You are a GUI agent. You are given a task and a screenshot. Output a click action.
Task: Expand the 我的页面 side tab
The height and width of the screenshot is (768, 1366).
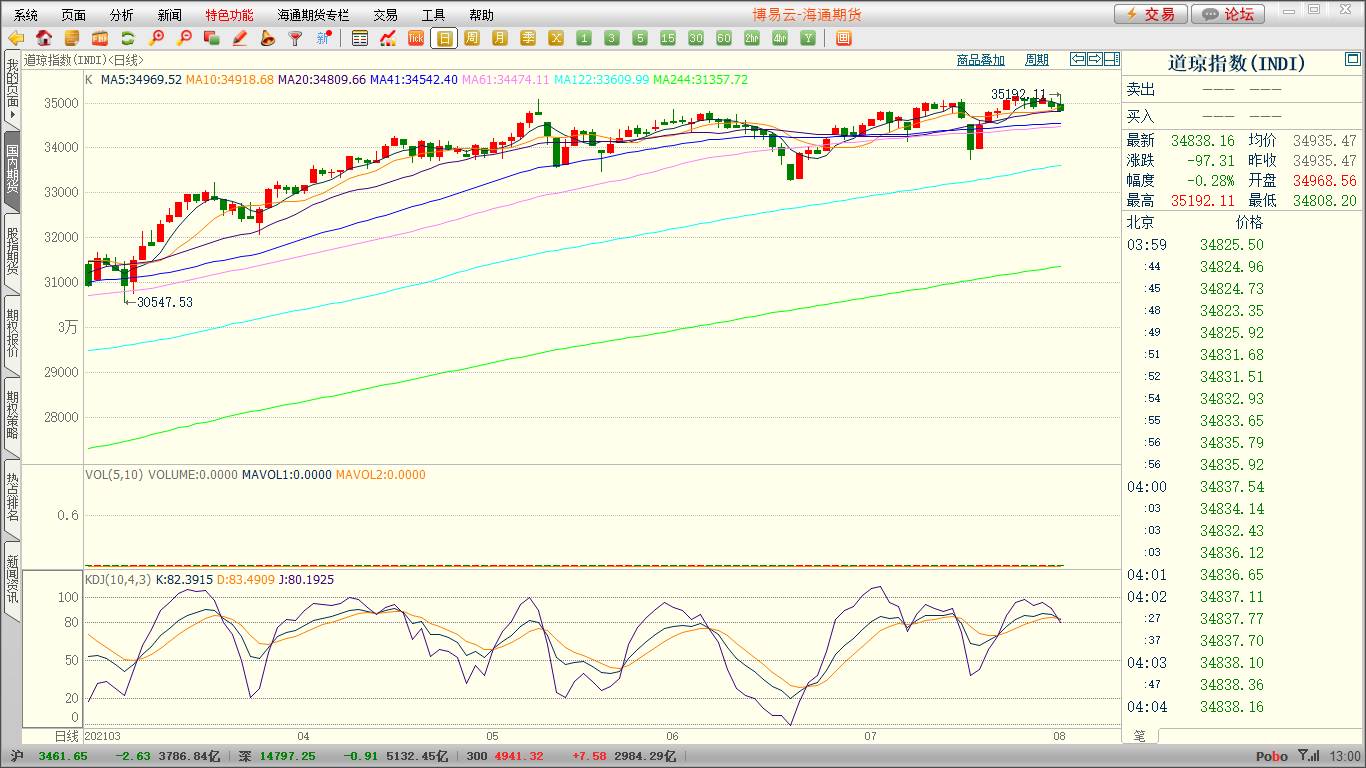pos(12,89)
